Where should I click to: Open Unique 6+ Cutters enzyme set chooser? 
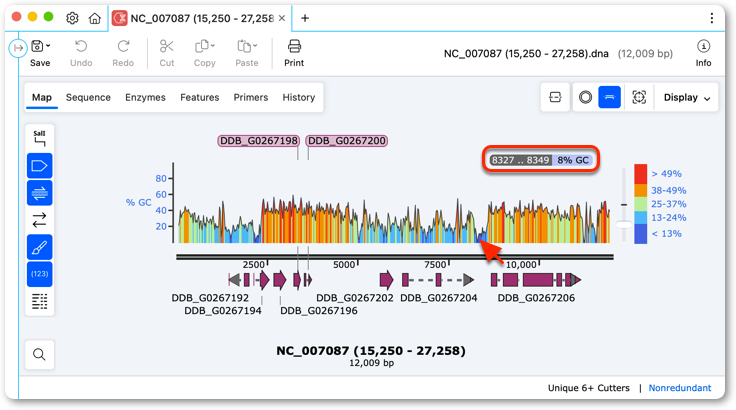[x=589, y=388]
